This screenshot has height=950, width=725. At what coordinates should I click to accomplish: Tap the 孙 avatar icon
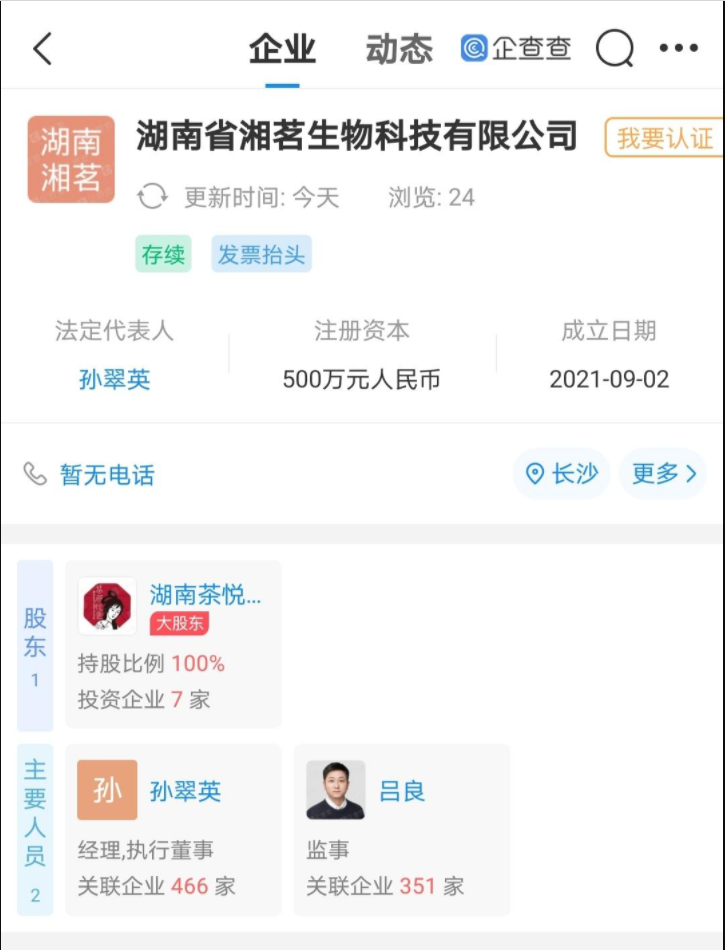pos(107,791)
